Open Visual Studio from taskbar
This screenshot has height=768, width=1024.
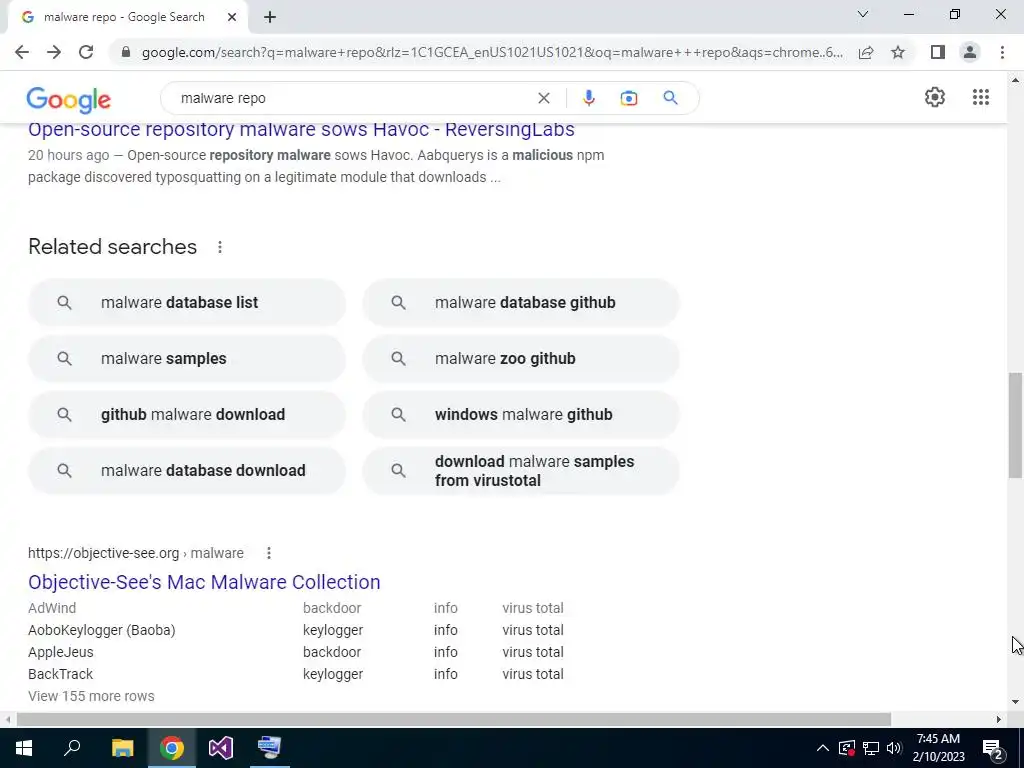pyautogui.click(x=221, y=748)
